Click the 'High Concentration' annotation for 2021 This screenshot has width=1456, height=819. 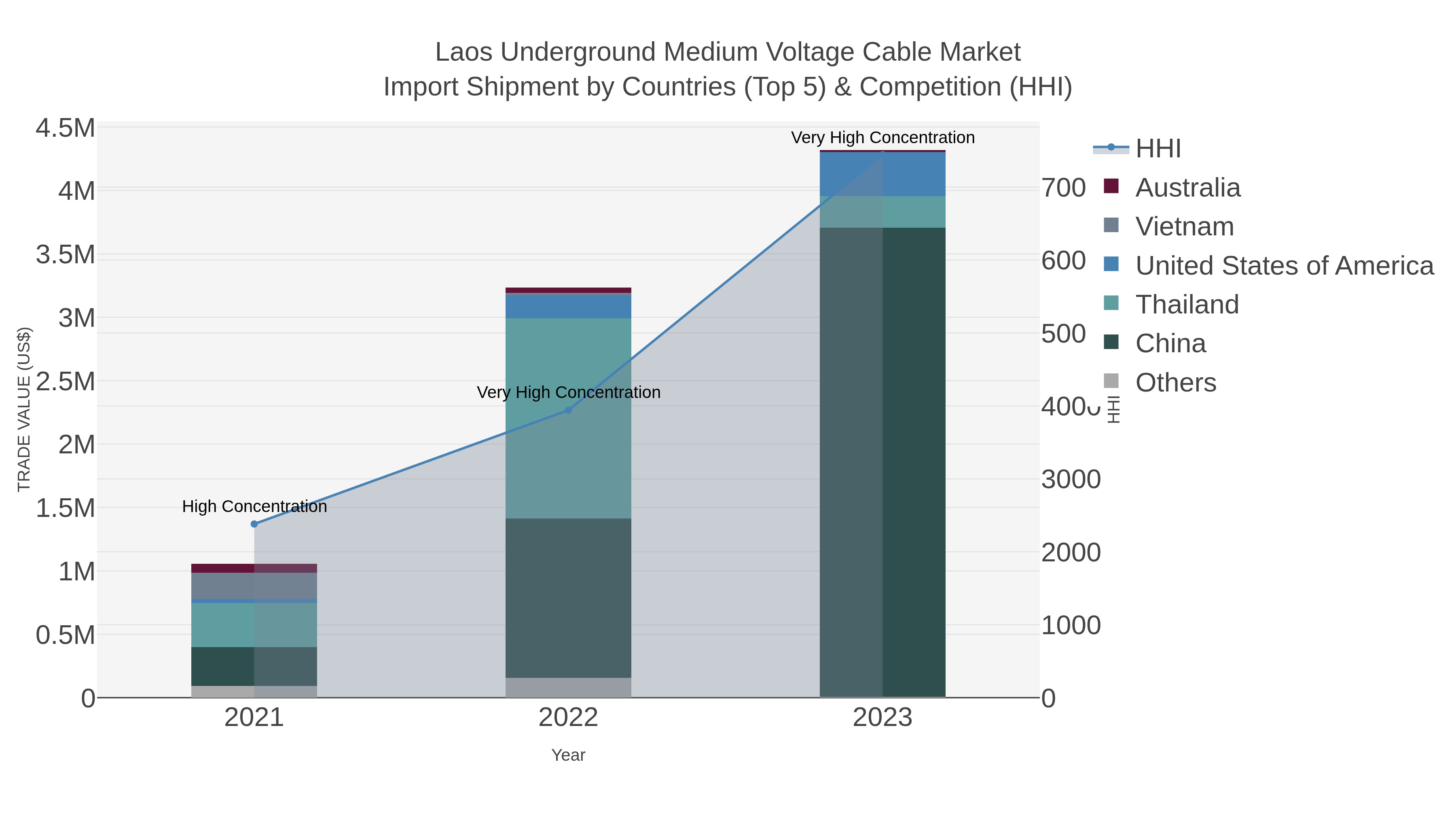(x=254, y=506)
